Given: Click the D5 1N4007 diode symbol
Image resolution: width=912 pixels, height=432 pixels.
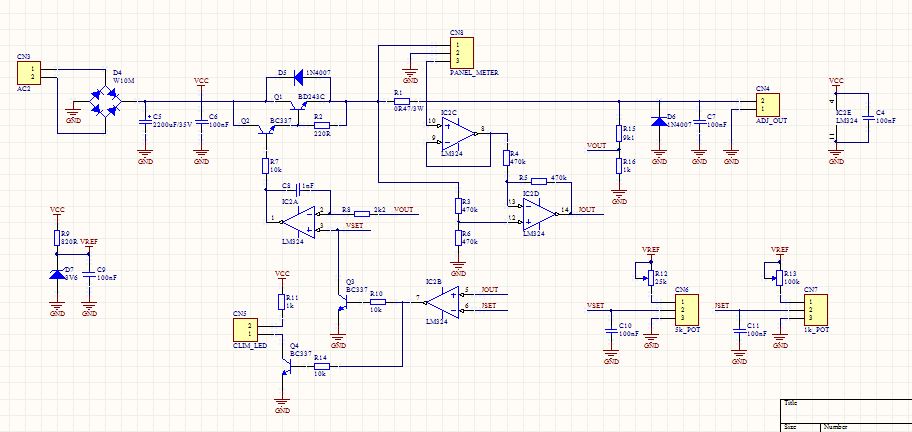Looking at the screenshot, I should tap(285, 74).
